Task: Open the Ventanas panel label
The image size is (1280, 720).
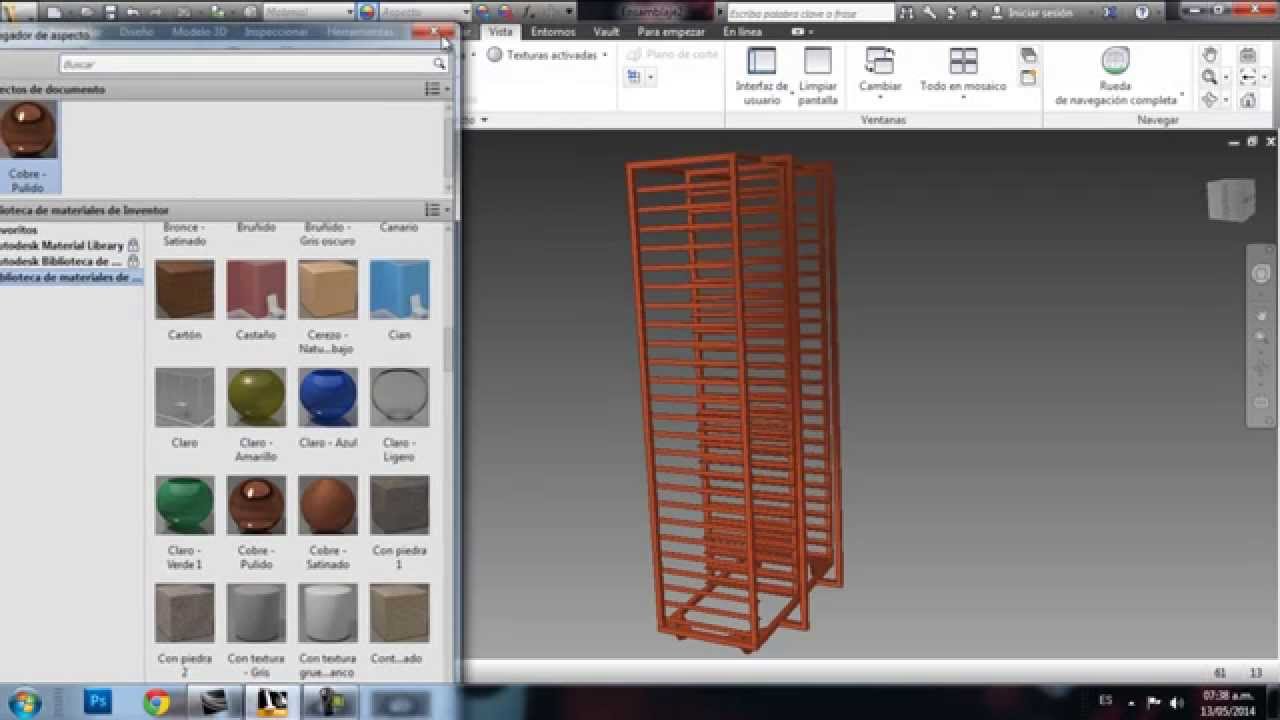Action: pos(883,120)
